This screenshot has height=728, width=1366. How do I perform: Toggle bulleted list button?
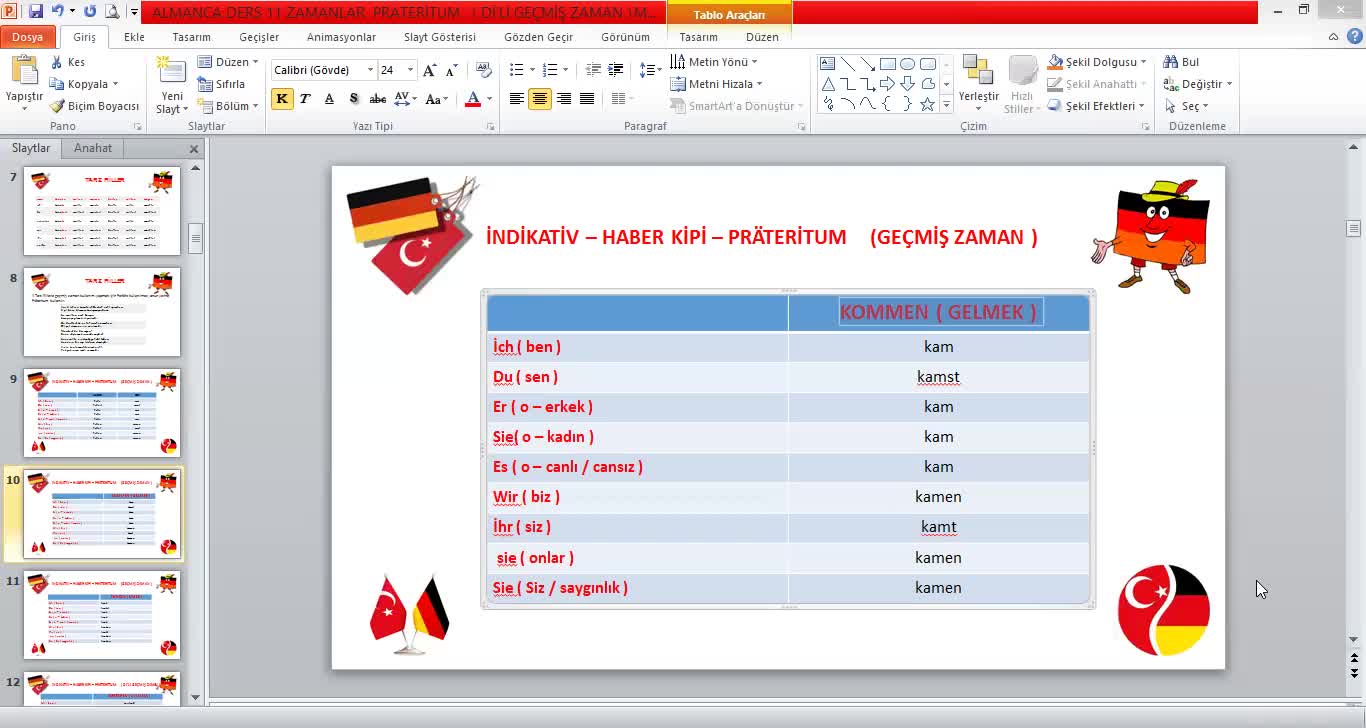[516, 70]
